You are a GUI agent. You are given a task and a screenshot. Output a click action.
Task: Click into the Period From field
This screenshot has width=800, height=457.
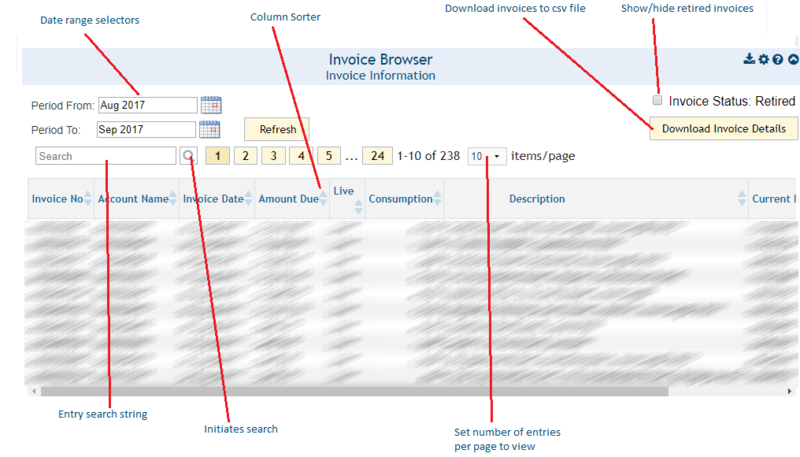pyautogui.click(x=147, y=105)
